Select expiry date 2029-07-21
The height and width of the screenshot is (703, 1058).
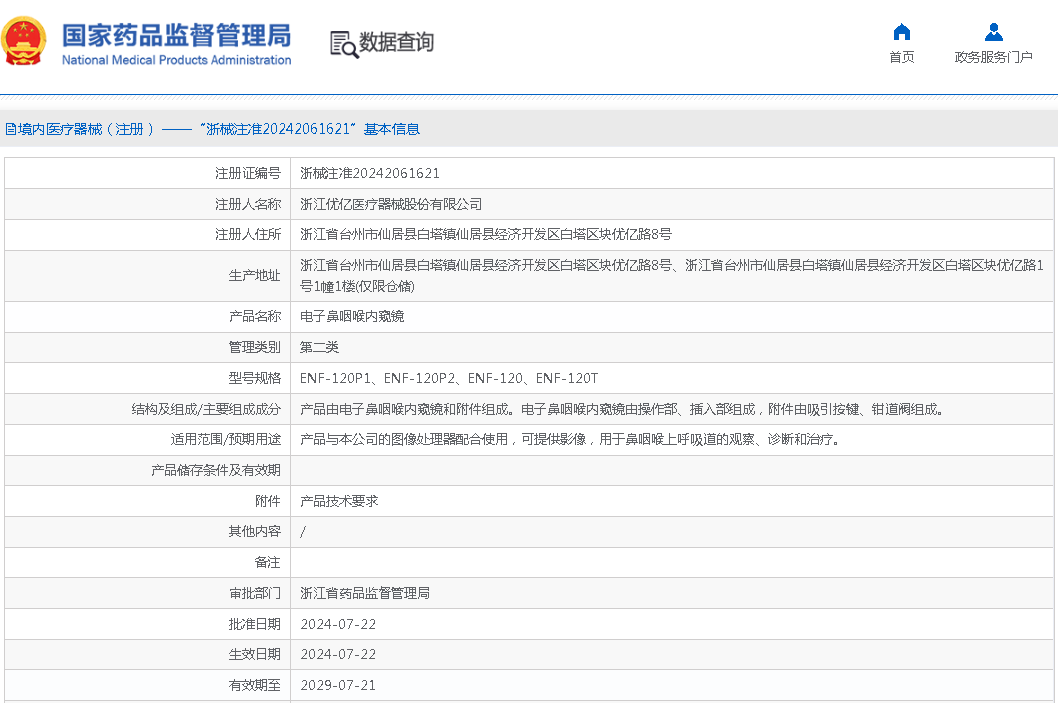338,685
